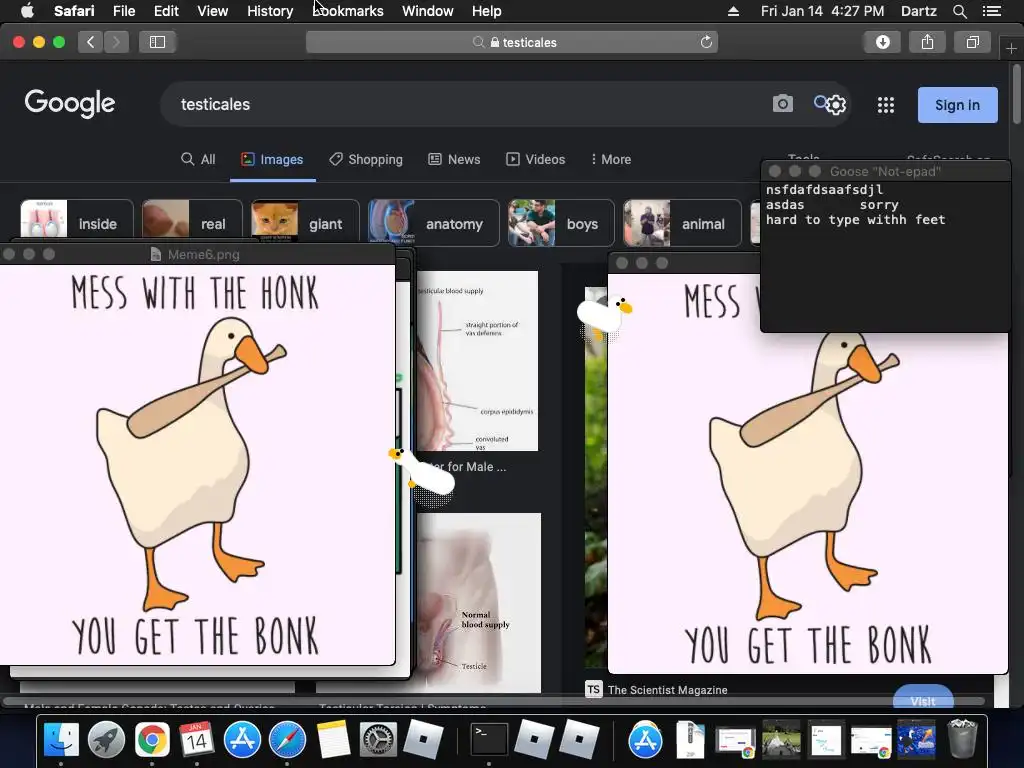Filter images by the anatomy chip
Screen dimensions: 1024x768
click(434, 223)
